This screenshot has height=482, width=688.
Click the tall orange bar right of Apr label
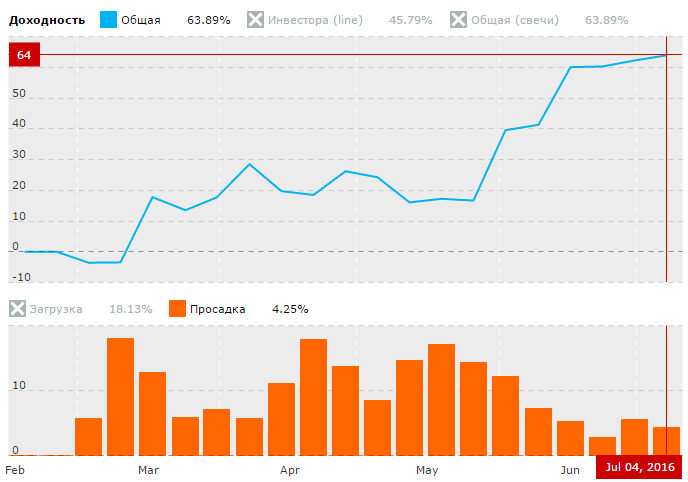[313, 397]
